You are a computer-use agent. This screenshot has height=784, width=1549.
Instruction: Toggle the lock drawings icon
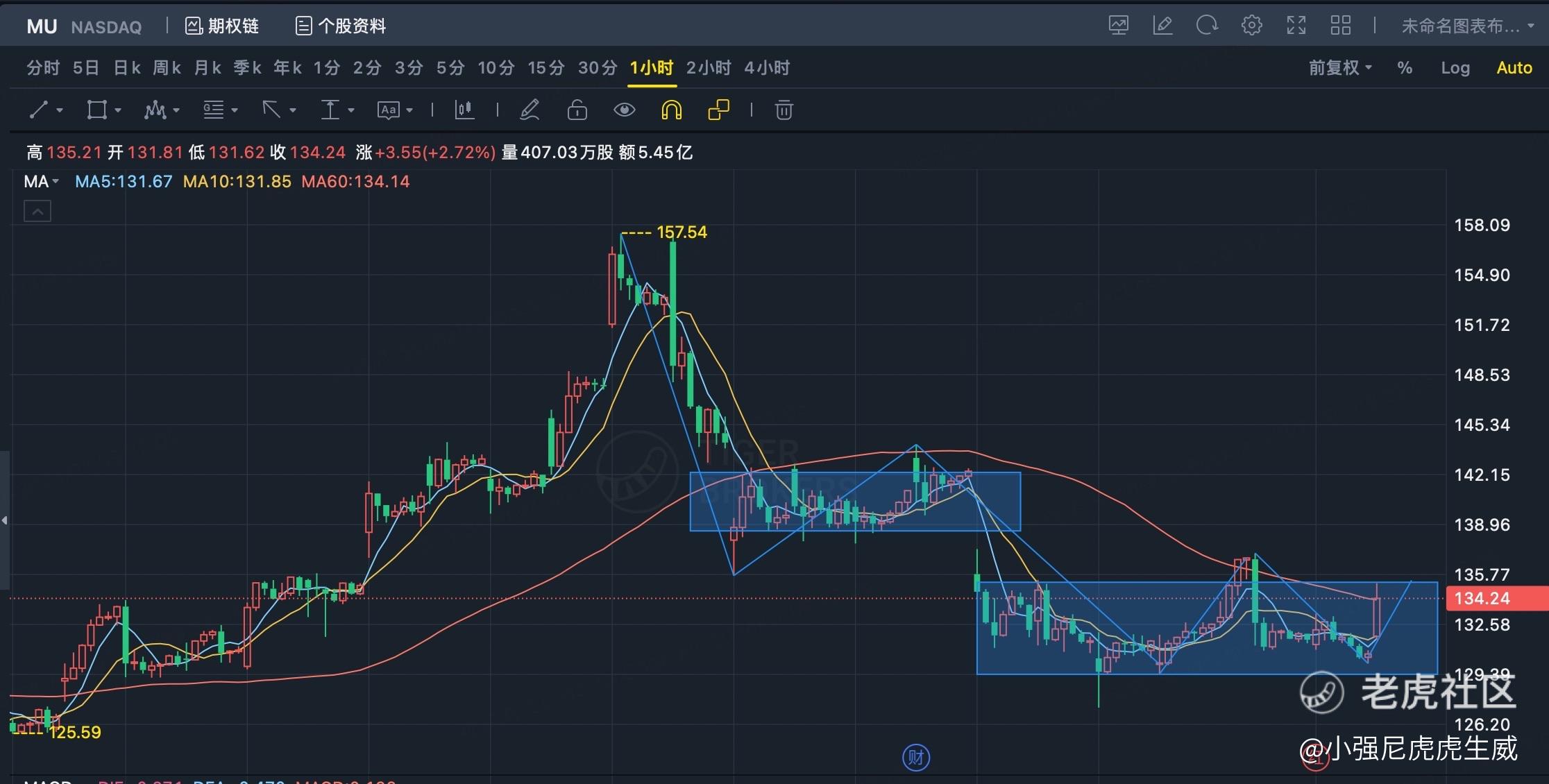pyautogui.click(x=577, y=110)
